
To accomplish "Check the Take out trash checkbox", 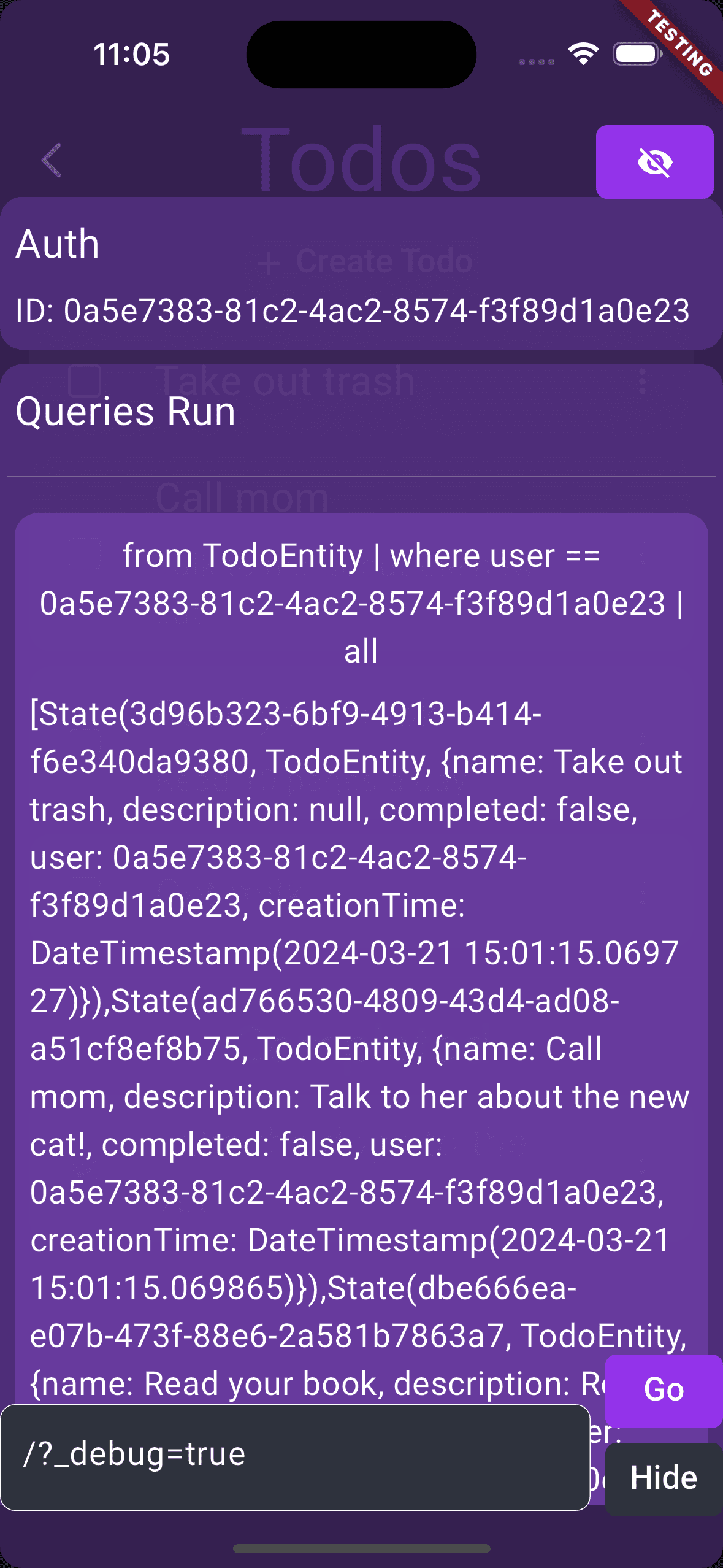I will pos(85,381).
